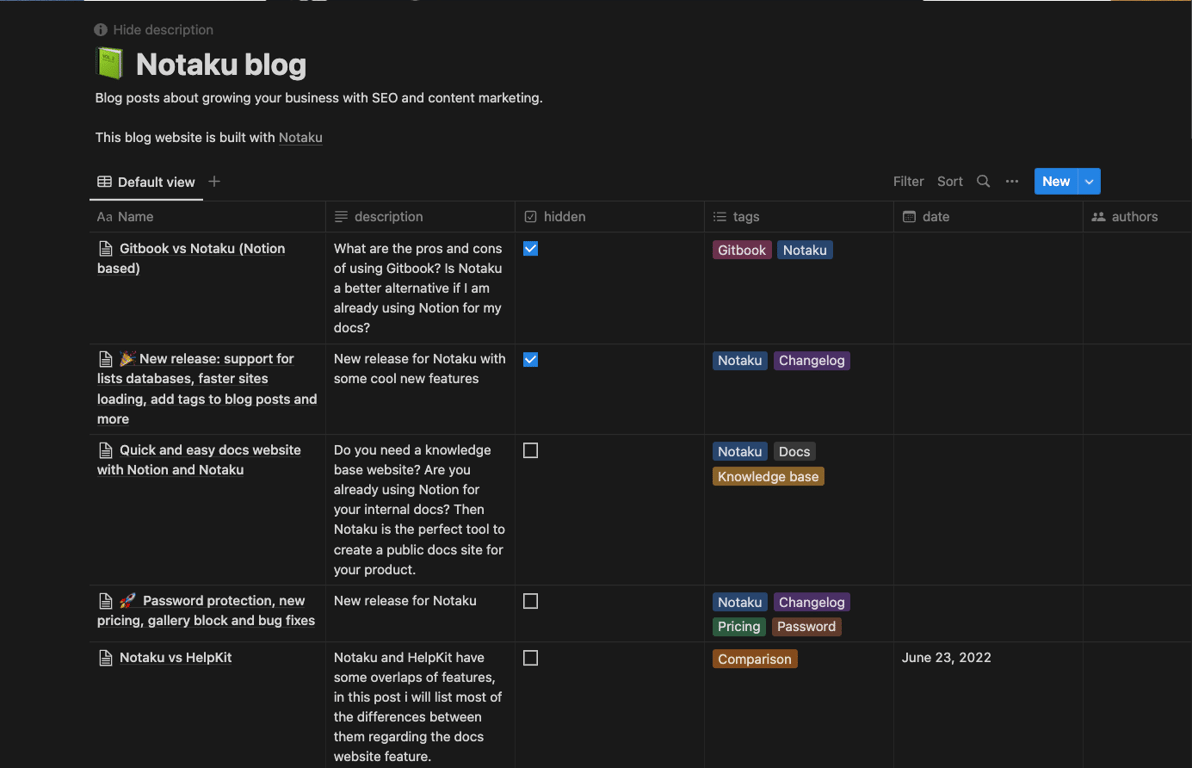The width and height of the screenshot is (1192, 768).
Task: Click the 'Do you need a knowledge base' description
Action: click(x=419, y=509)
